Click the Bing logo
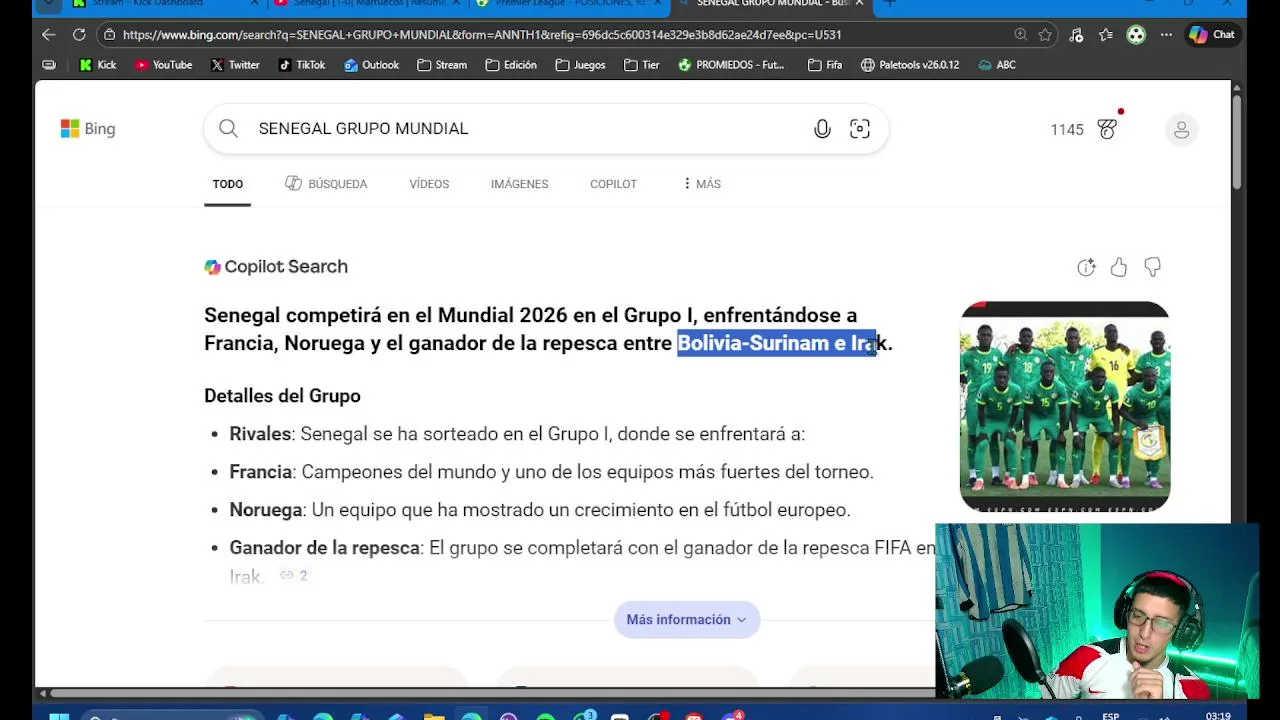Screen dimensions: 1280x720 (x=88, y=129)
